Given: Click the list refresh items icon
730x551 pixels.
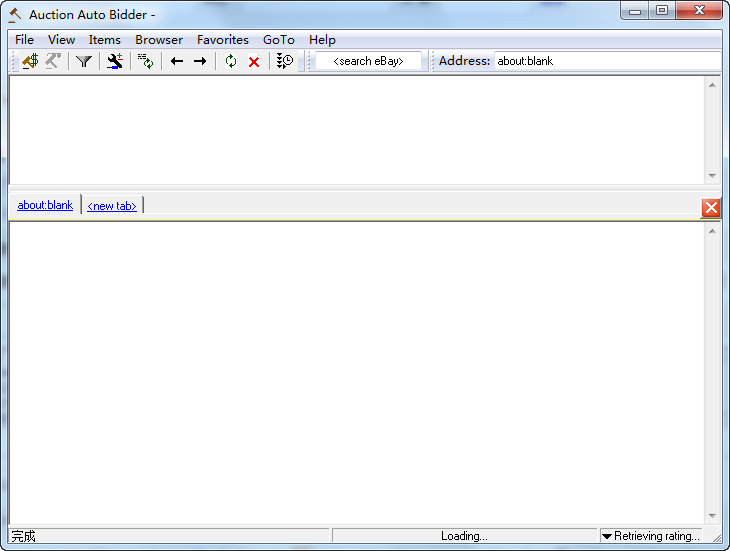Looking at the screenshot, I should (146, 61).
